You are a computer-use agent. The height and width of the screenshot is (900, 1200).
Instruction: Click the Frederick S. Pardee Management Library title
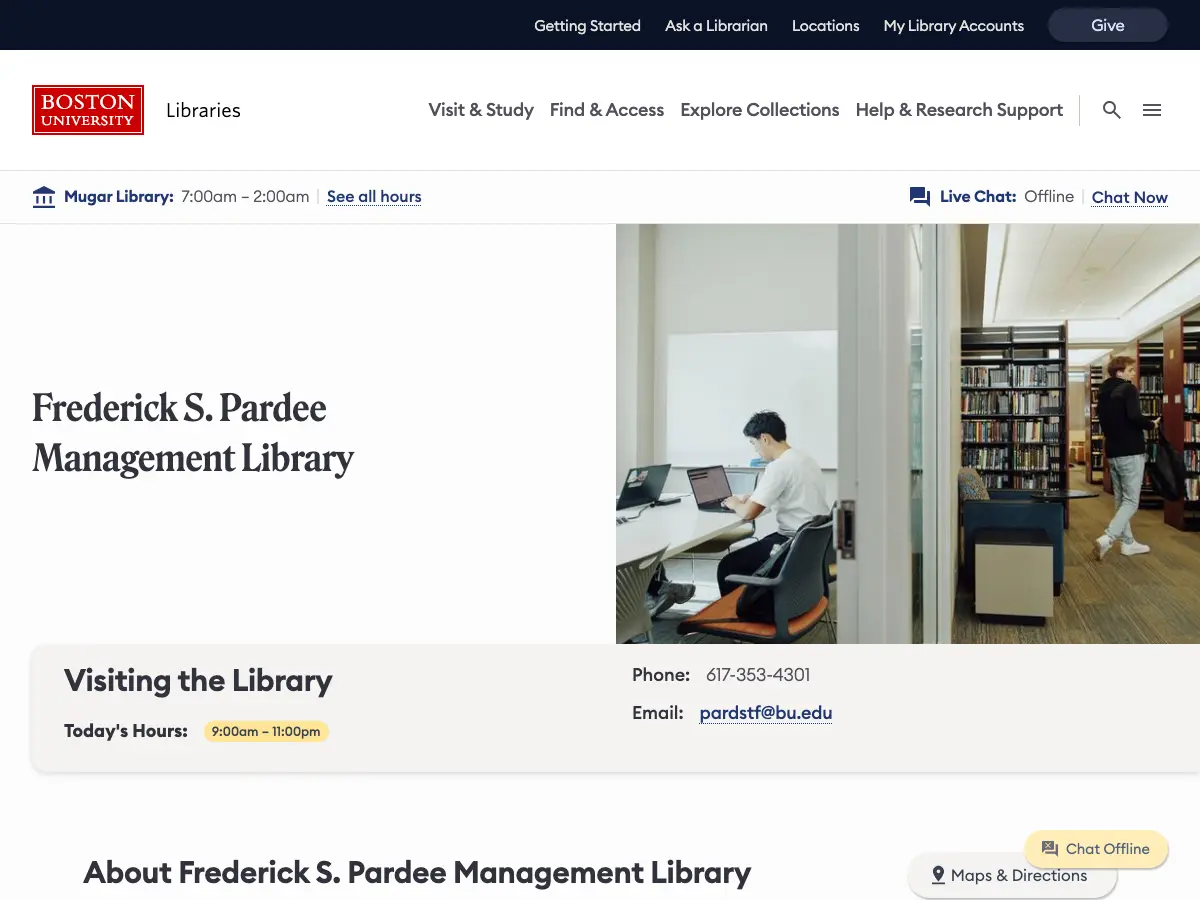pyautogui.click(x=193, y=433)
